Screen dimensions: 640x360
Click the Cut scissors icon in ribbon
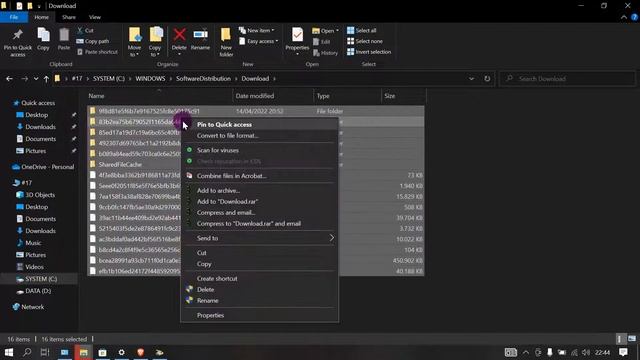click(80, 30)
